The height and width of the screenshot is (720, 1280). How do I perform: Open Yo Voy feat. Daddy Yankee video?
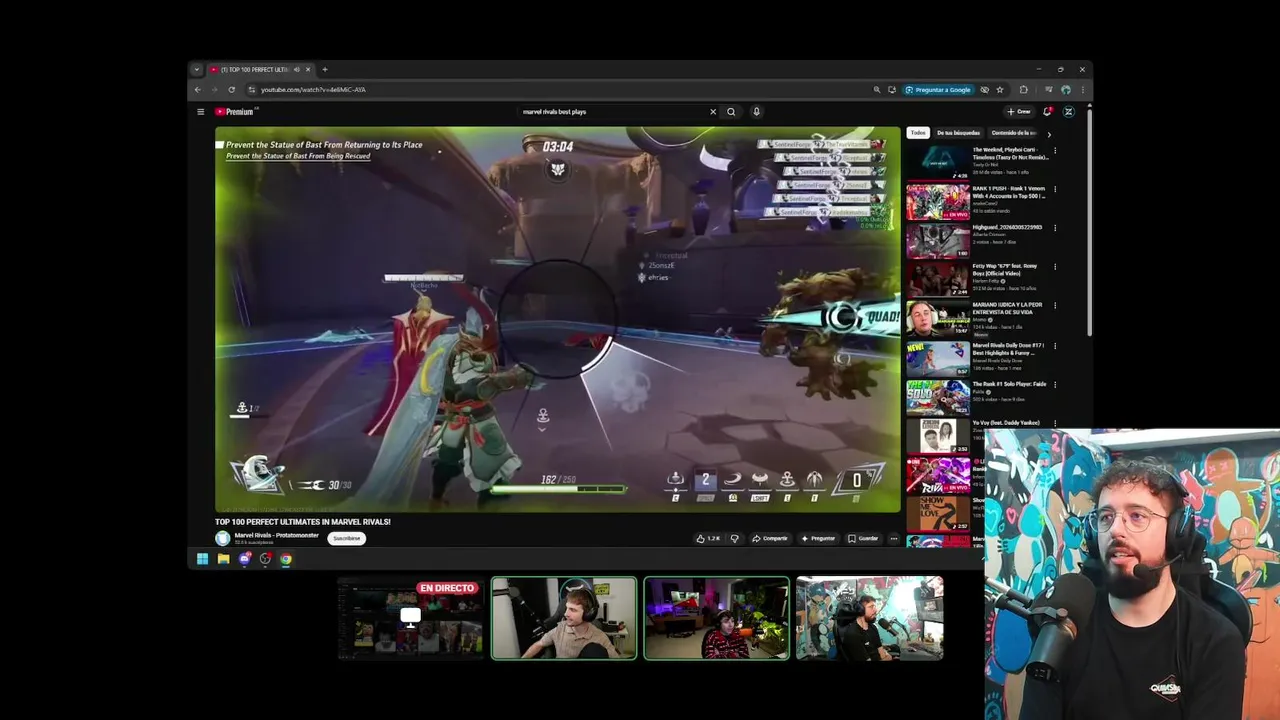[938, 436]
